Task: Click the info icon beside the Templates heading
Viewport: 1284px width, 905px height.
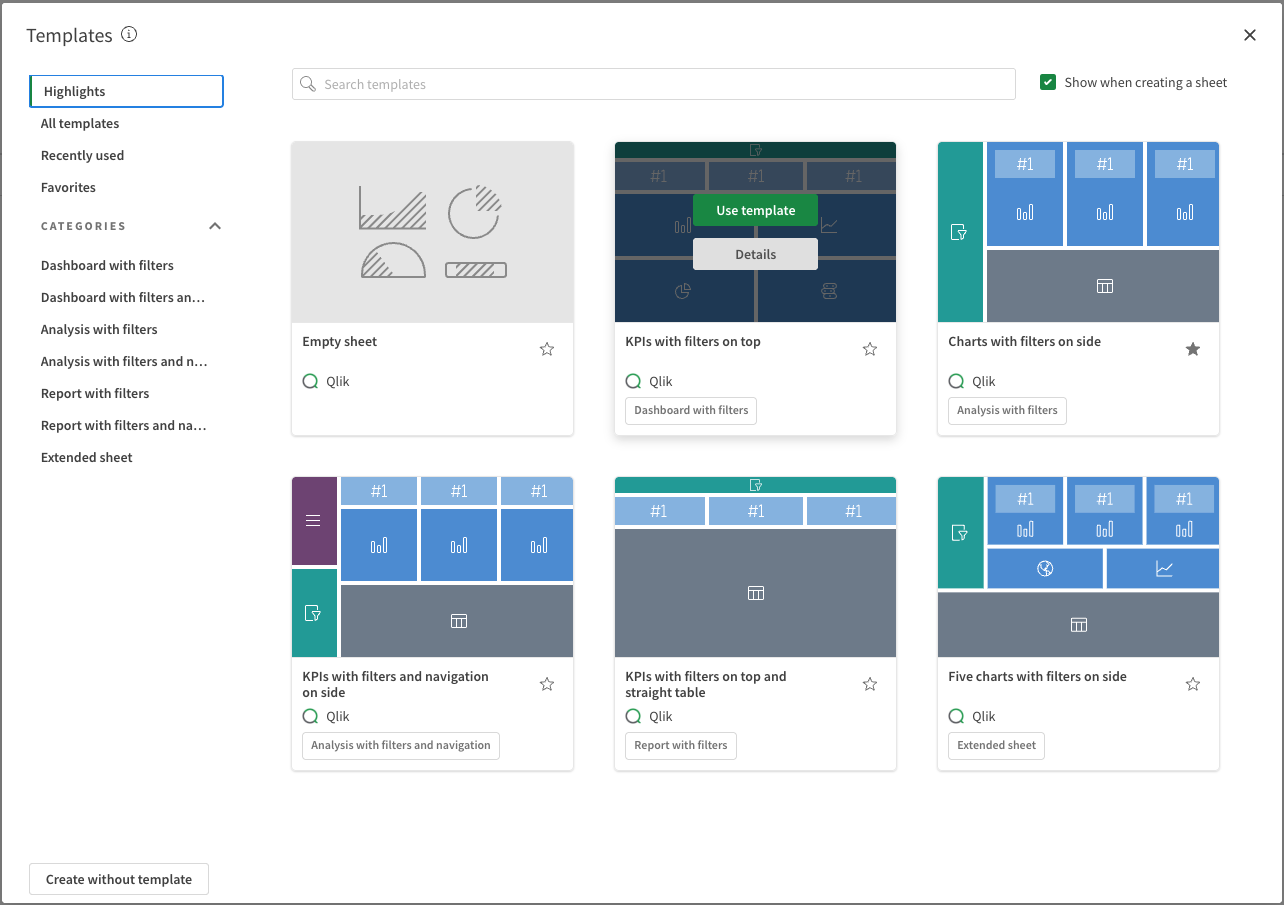Action: [128, 33]
